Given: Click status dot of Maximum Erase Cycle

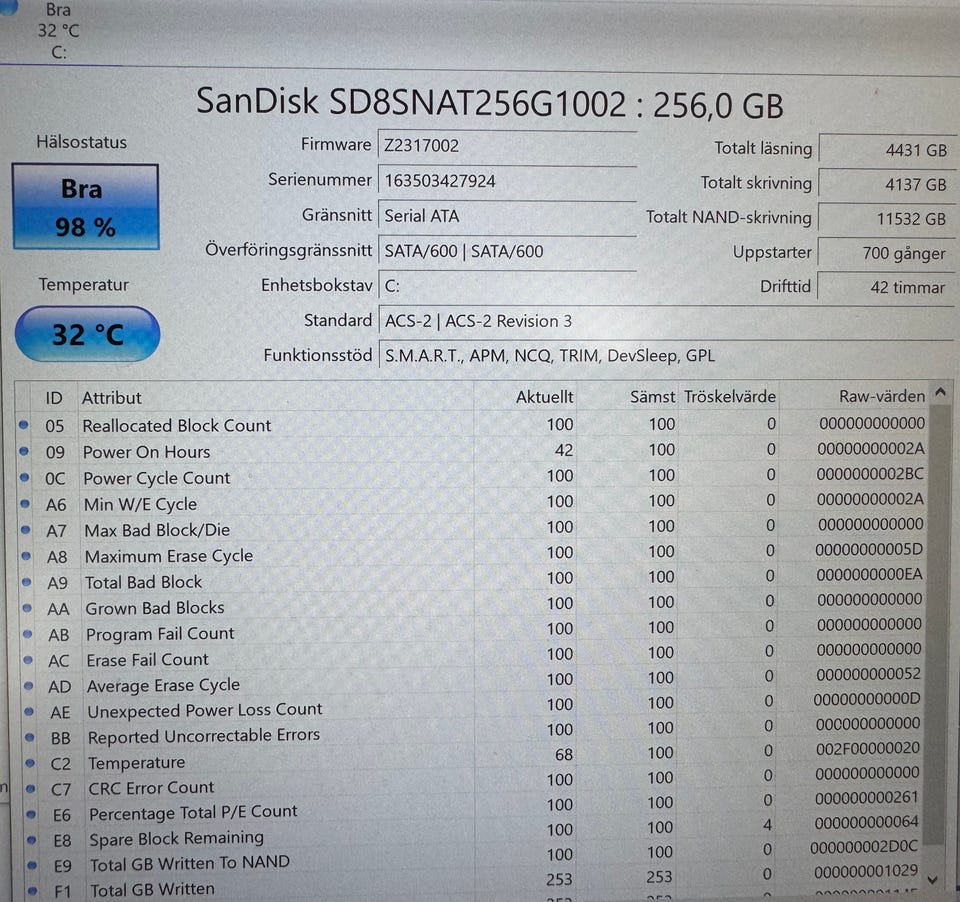Looking at the screenshot, I should 26,556.
